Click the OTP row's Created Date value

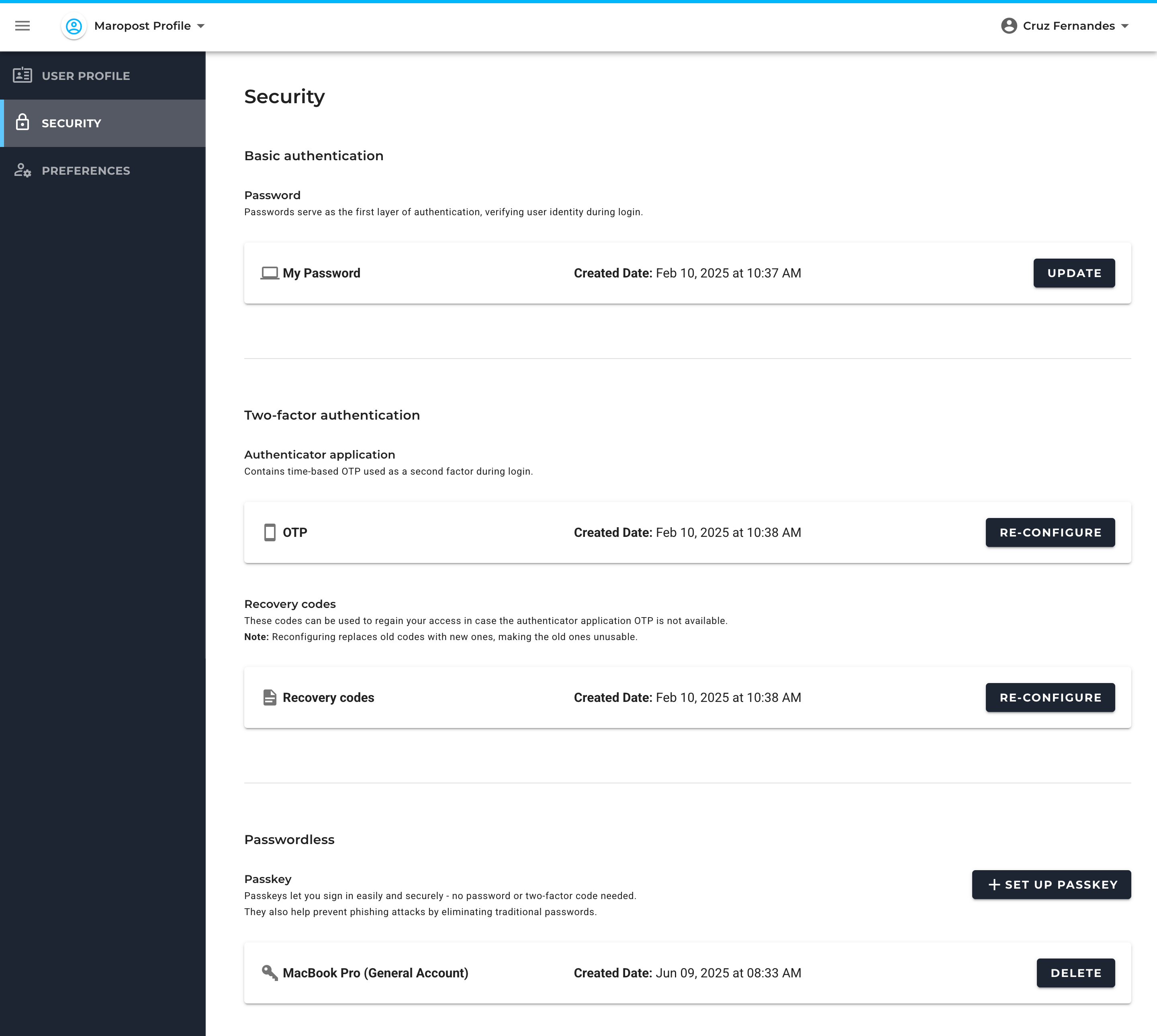coord(728,532)
